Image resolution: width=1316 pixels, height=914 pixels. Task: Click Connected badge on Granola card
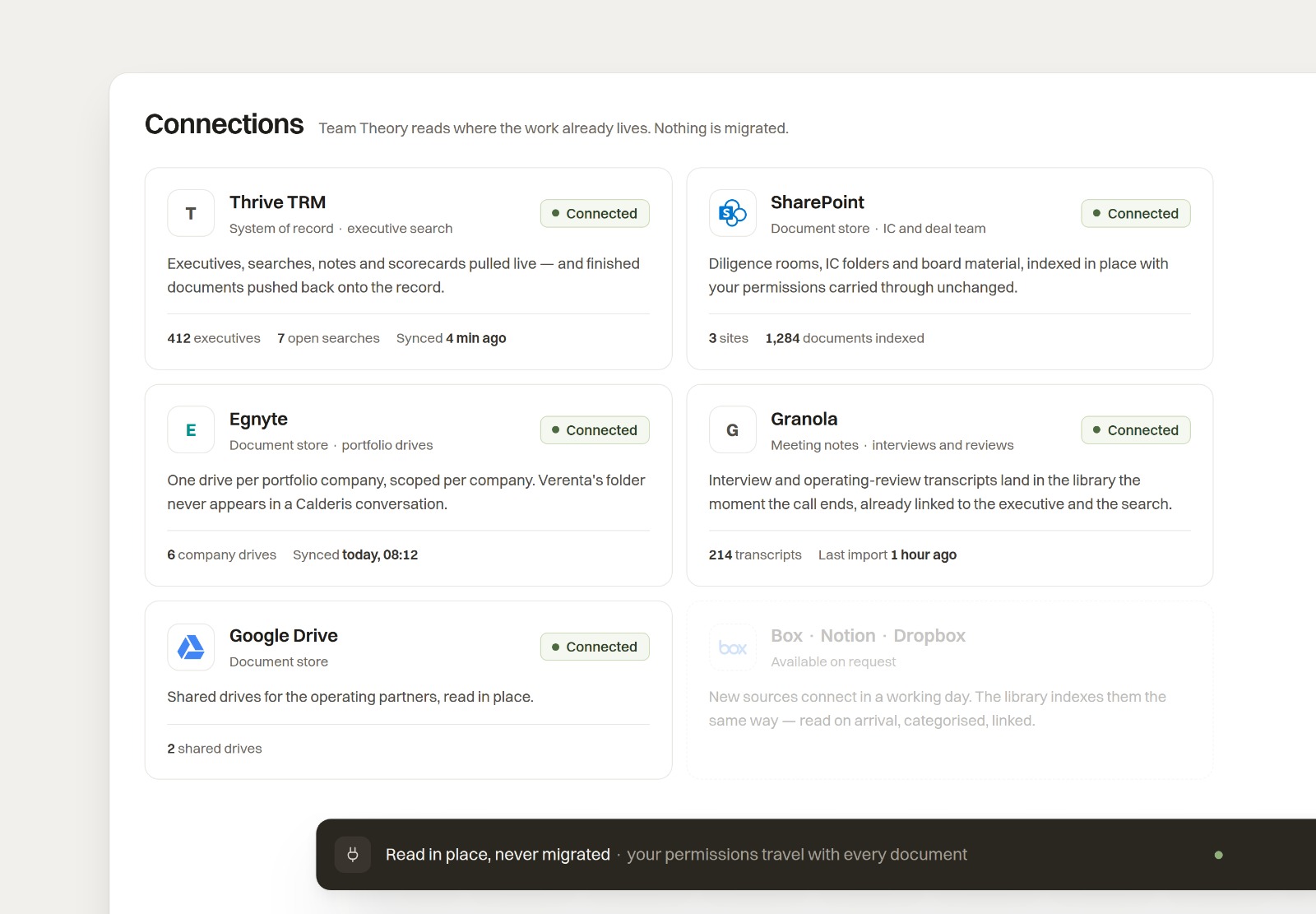1136,429
